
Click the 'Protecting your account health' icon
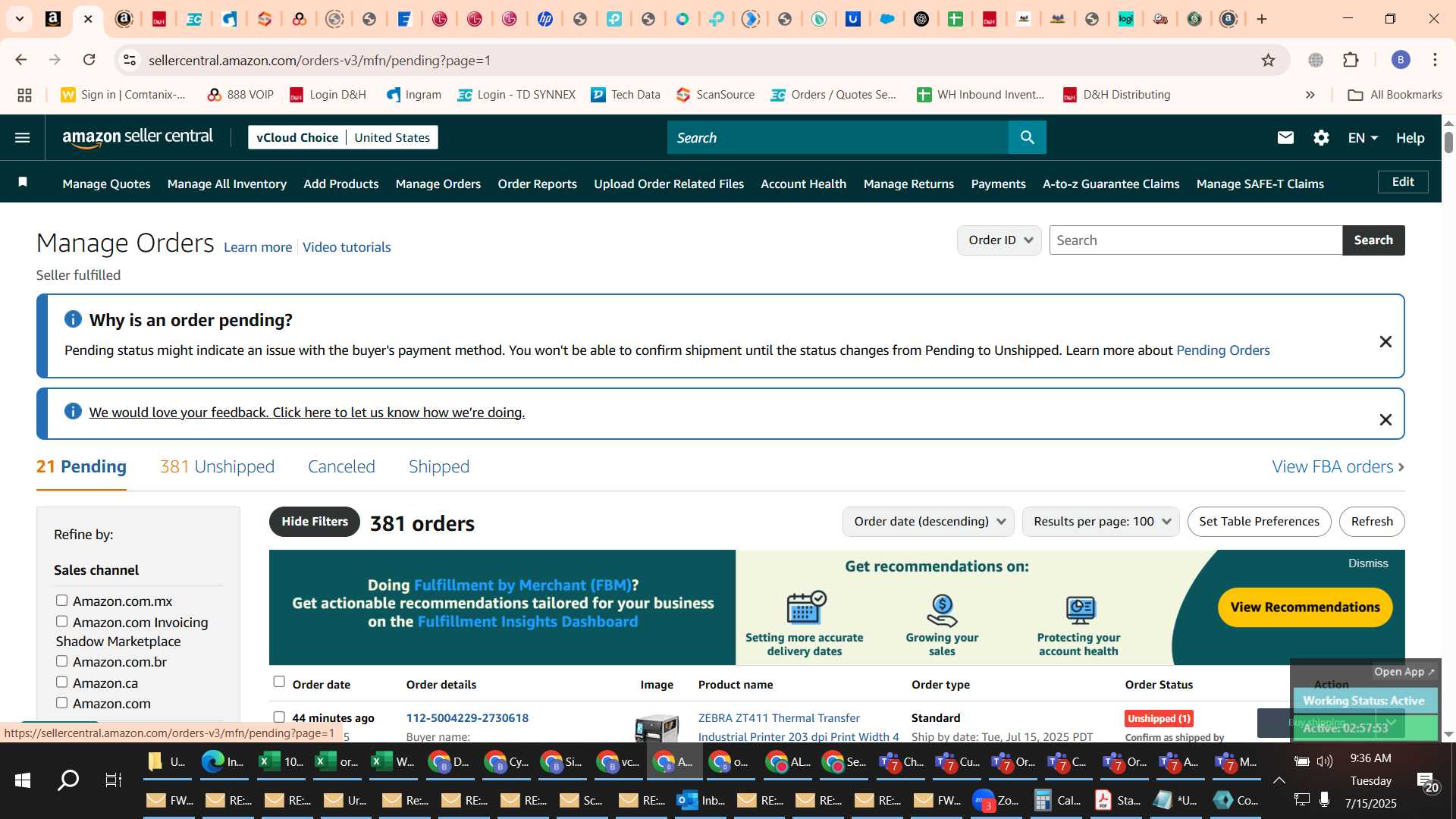(1080, 610)
